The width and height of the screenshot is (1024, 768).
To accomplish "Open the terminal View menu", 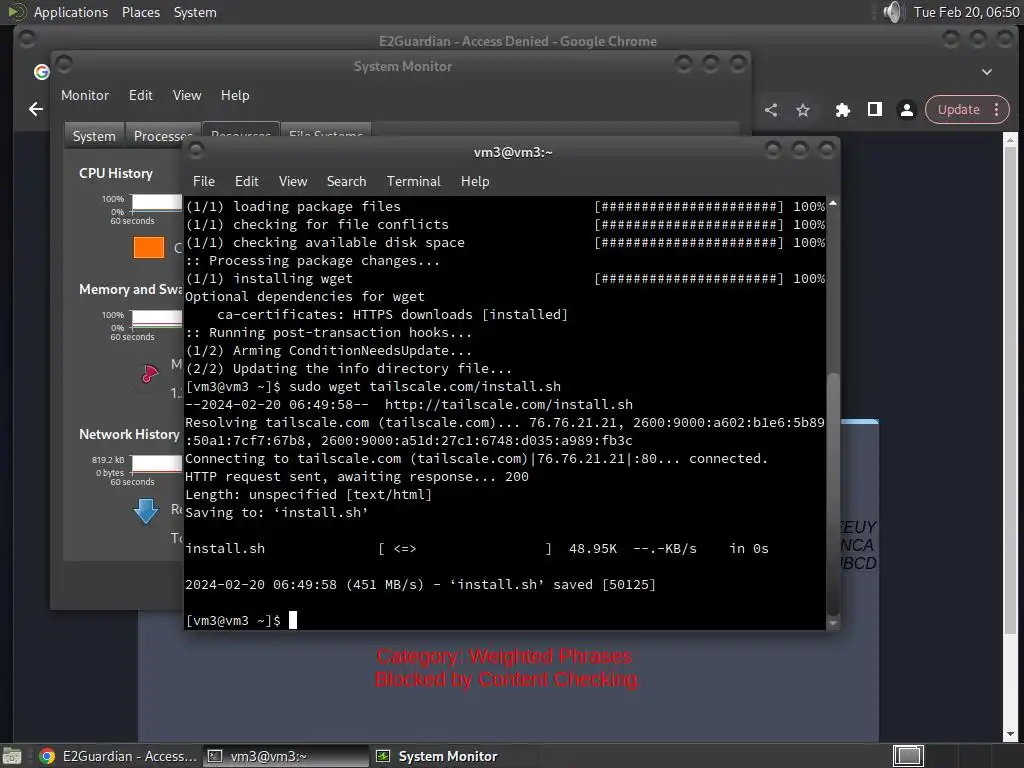I will pos(293,182).
